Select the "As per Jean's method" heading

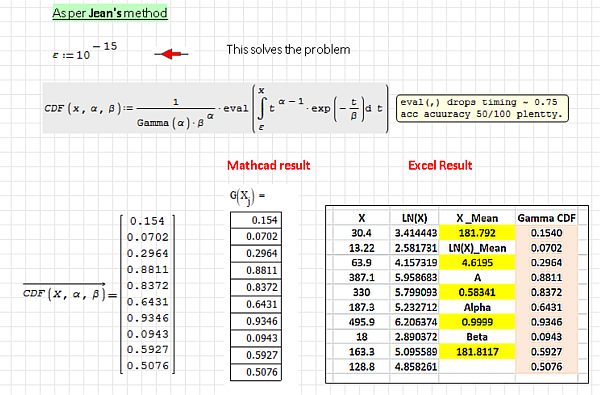(x=110, y=13)
